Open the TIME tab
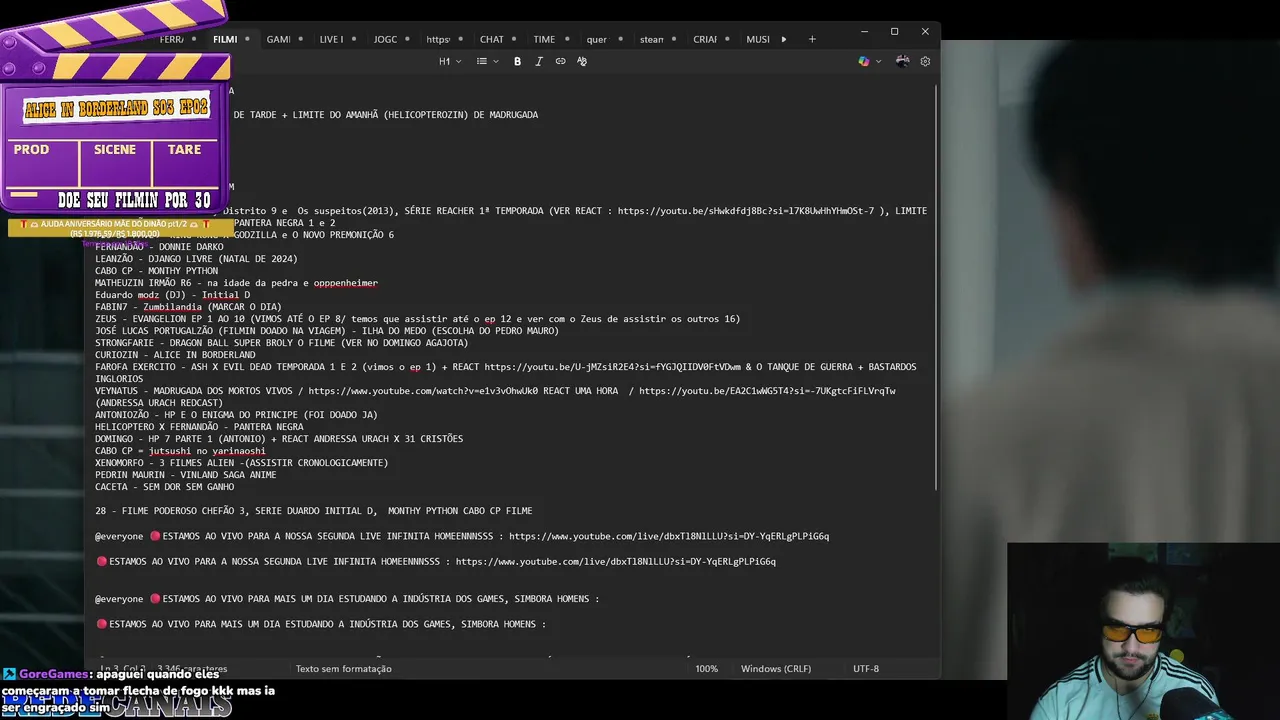 [x=544, y=39]
